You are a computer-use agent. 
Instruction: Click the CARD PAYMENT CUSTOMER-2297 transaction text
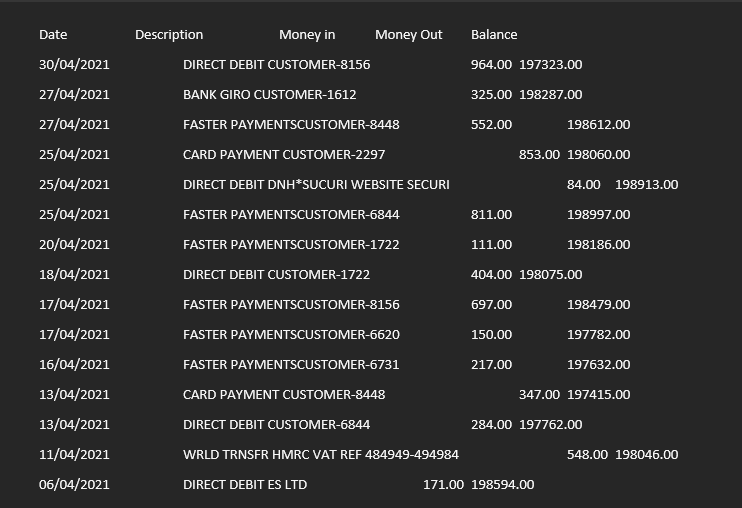(x=284, y=155)
